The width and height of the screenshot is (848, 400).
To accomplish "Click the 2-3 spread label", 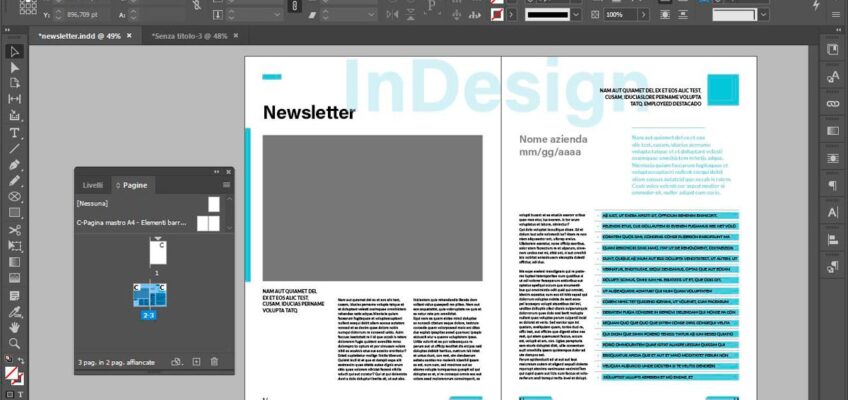I will click(149, 316).
